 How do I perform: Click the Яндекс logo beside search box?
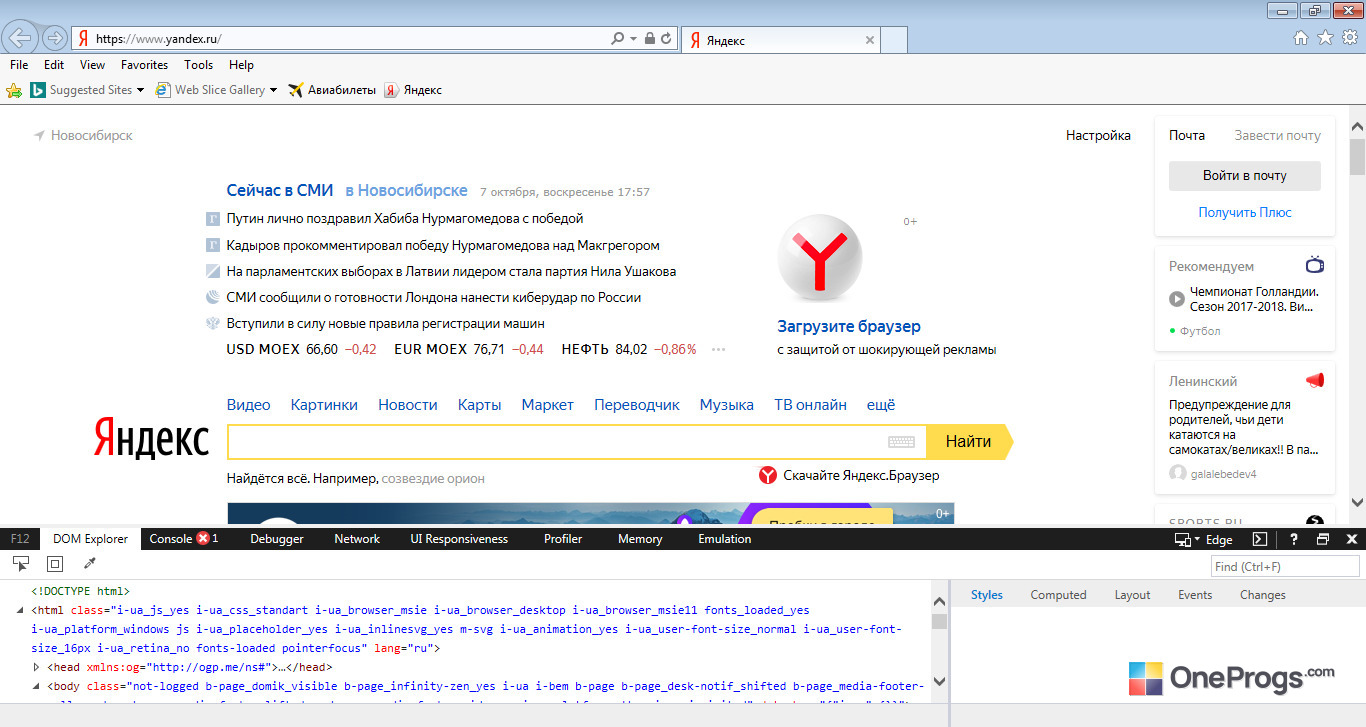click(x=152, y=439)
